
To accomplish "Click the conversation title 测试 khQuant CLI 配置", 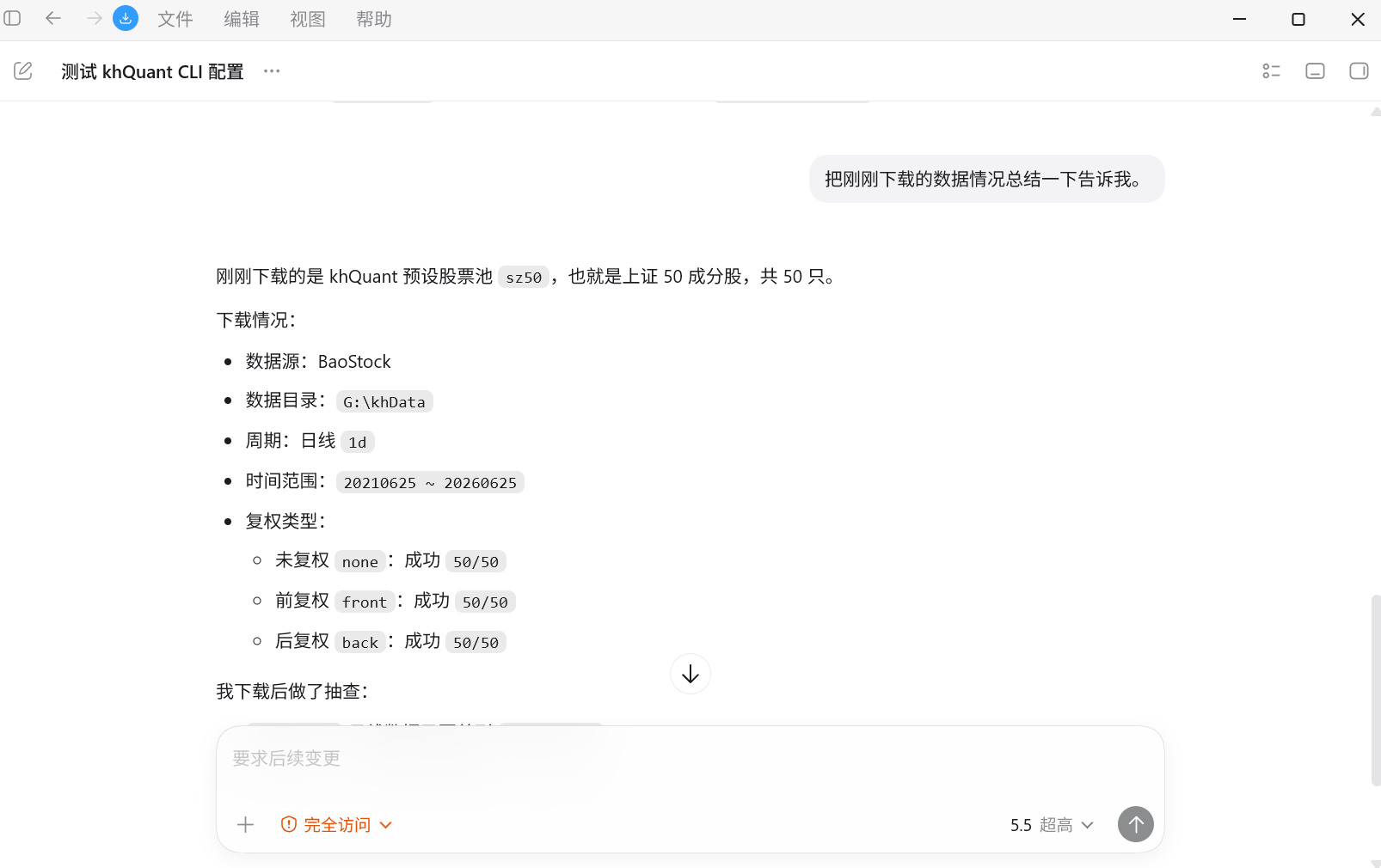I will pyautogui.click(x=152, y=71).
